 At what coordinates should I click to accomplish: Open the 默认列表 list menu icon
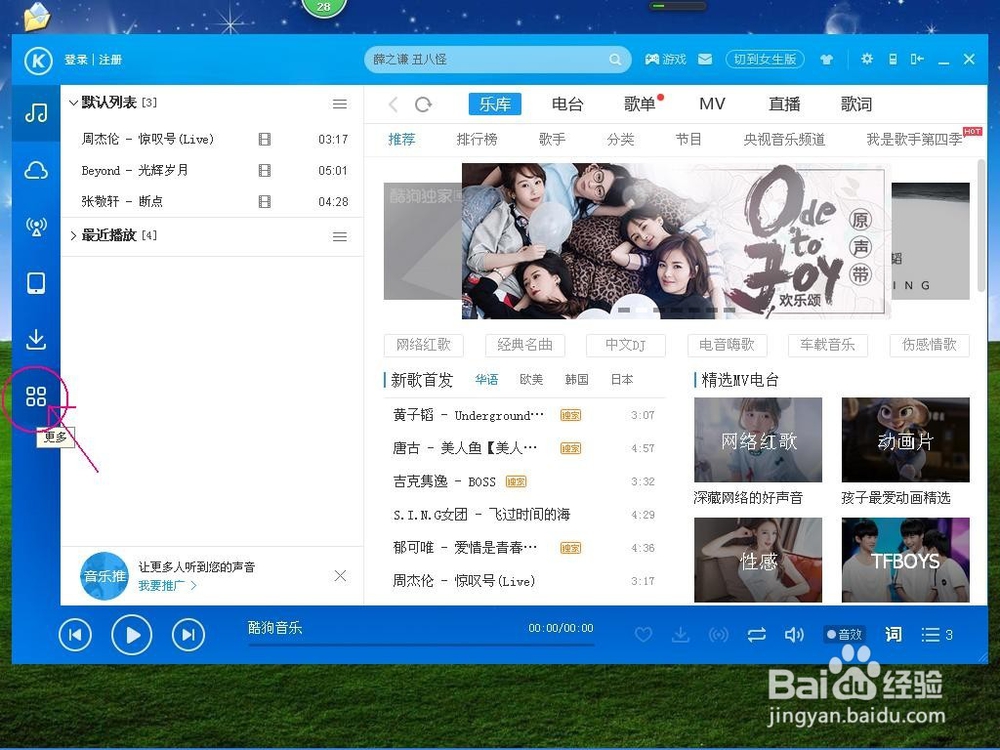click(x=340, y=103)
